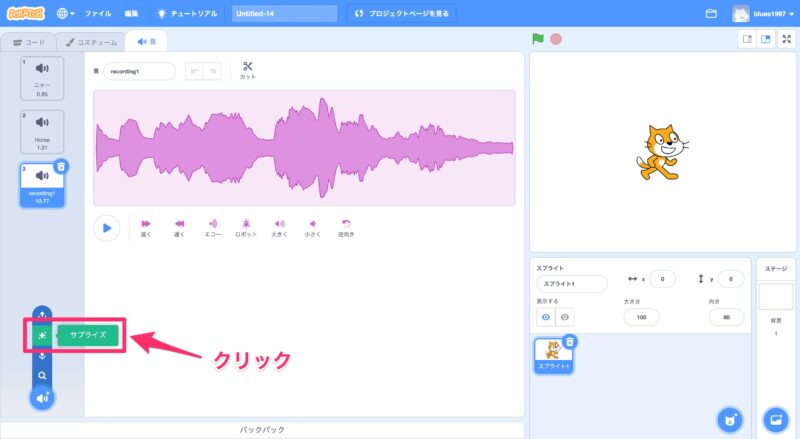The height and width of the screenshot is (439, 800).
Task: Hide the sprite with crossed-eye icon
Action: pyautogui.click(x=564, y=317)
